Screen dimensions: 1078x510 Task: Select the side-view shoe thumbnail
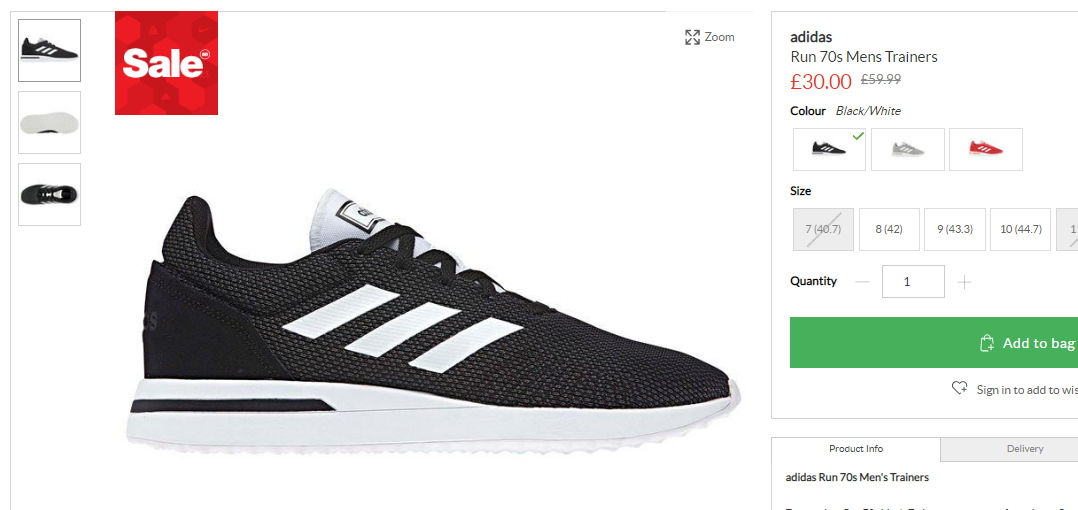point(50,50)
